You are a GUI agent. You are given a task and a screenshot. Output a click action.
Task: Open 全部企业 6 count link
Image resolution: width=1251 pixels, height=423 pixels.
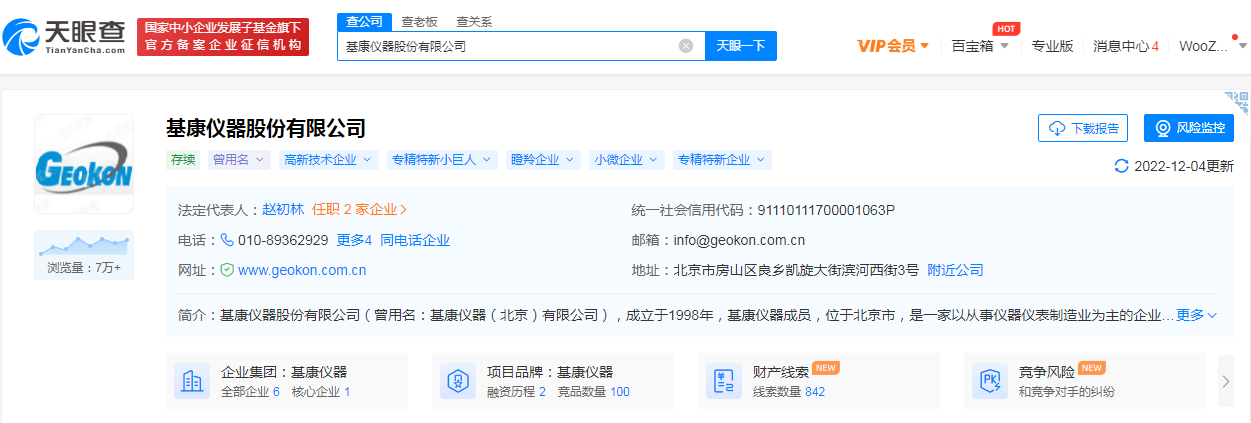[250, 392]
